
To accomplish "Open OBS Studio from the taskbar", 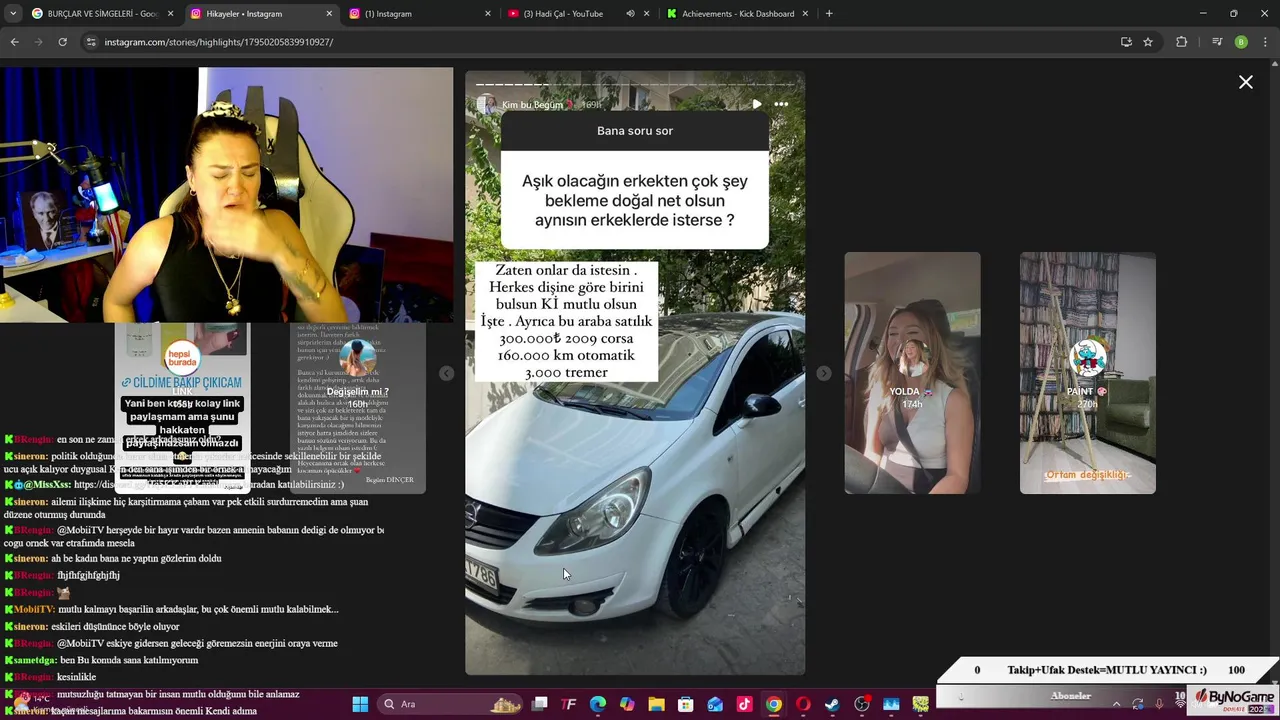I will (862, 704).
